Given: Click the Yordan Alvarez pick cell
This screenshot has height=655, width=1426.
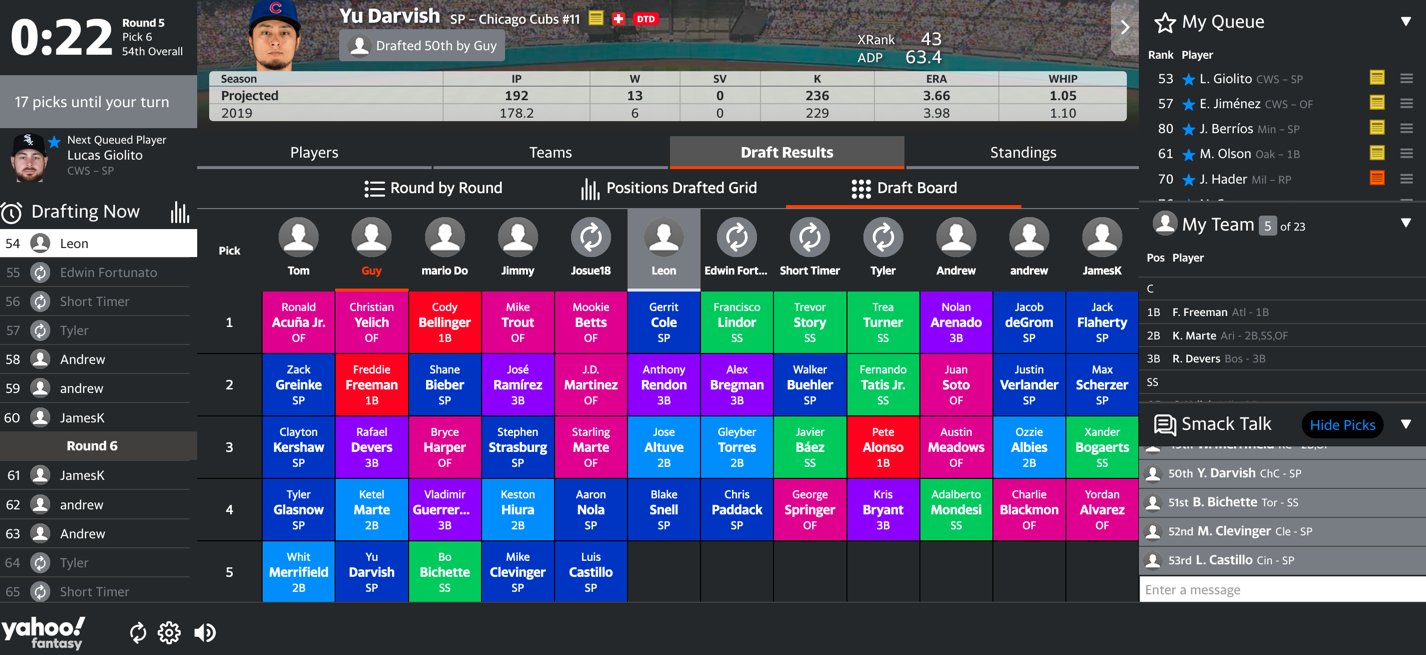Looking at the screenshot, I should [x=1102, y=510].
